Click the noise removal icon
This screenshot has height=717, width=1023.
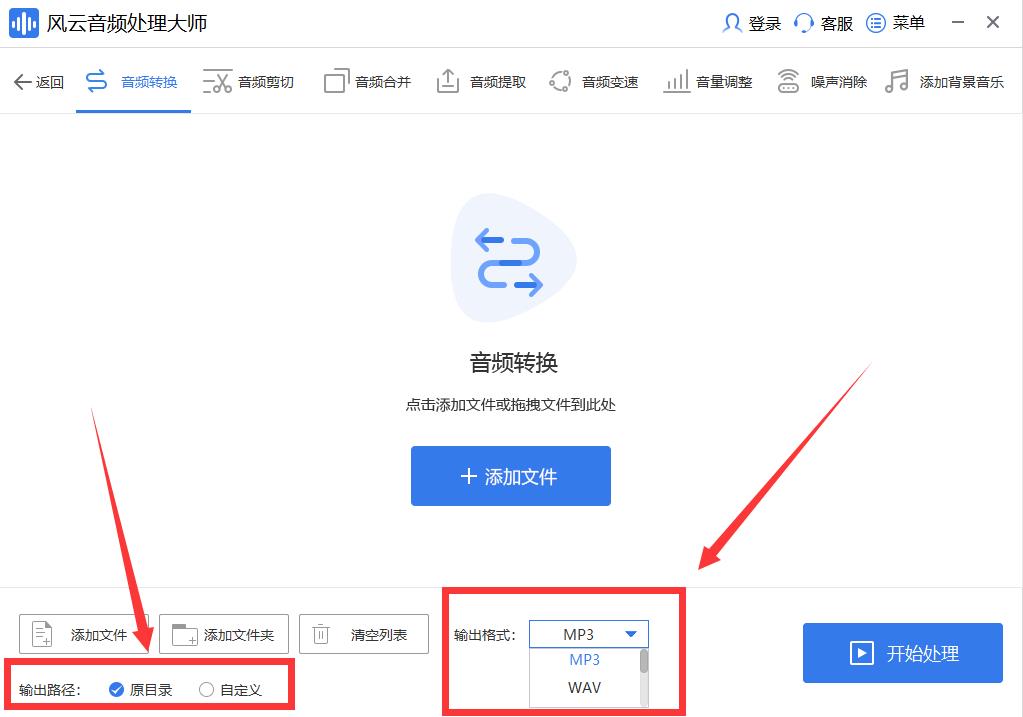click(789, 82)
